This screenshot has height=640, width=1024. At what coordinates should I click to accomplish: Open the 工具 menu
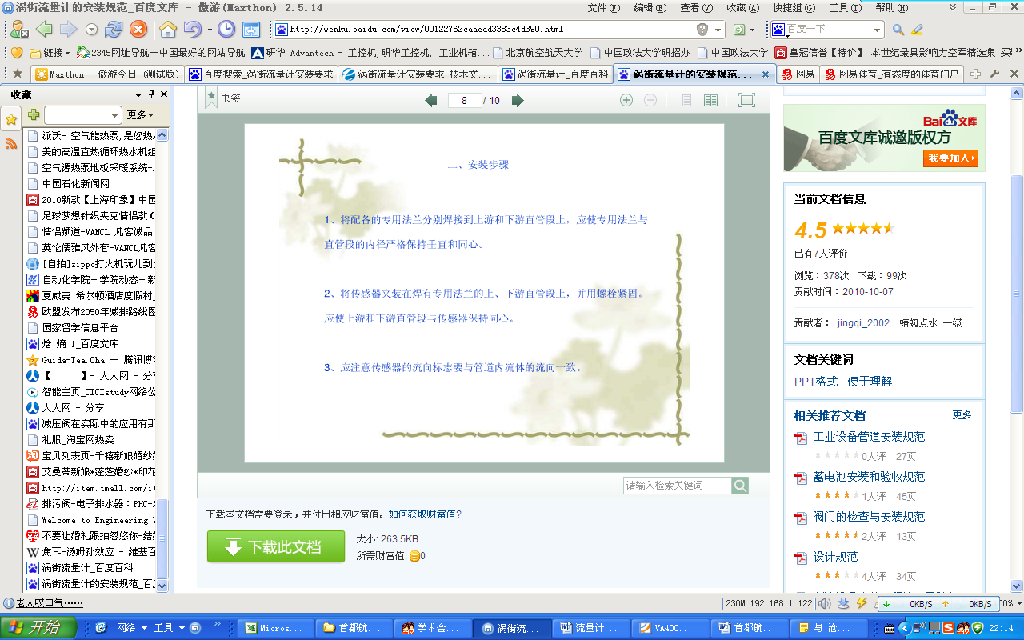pos(845,7)
